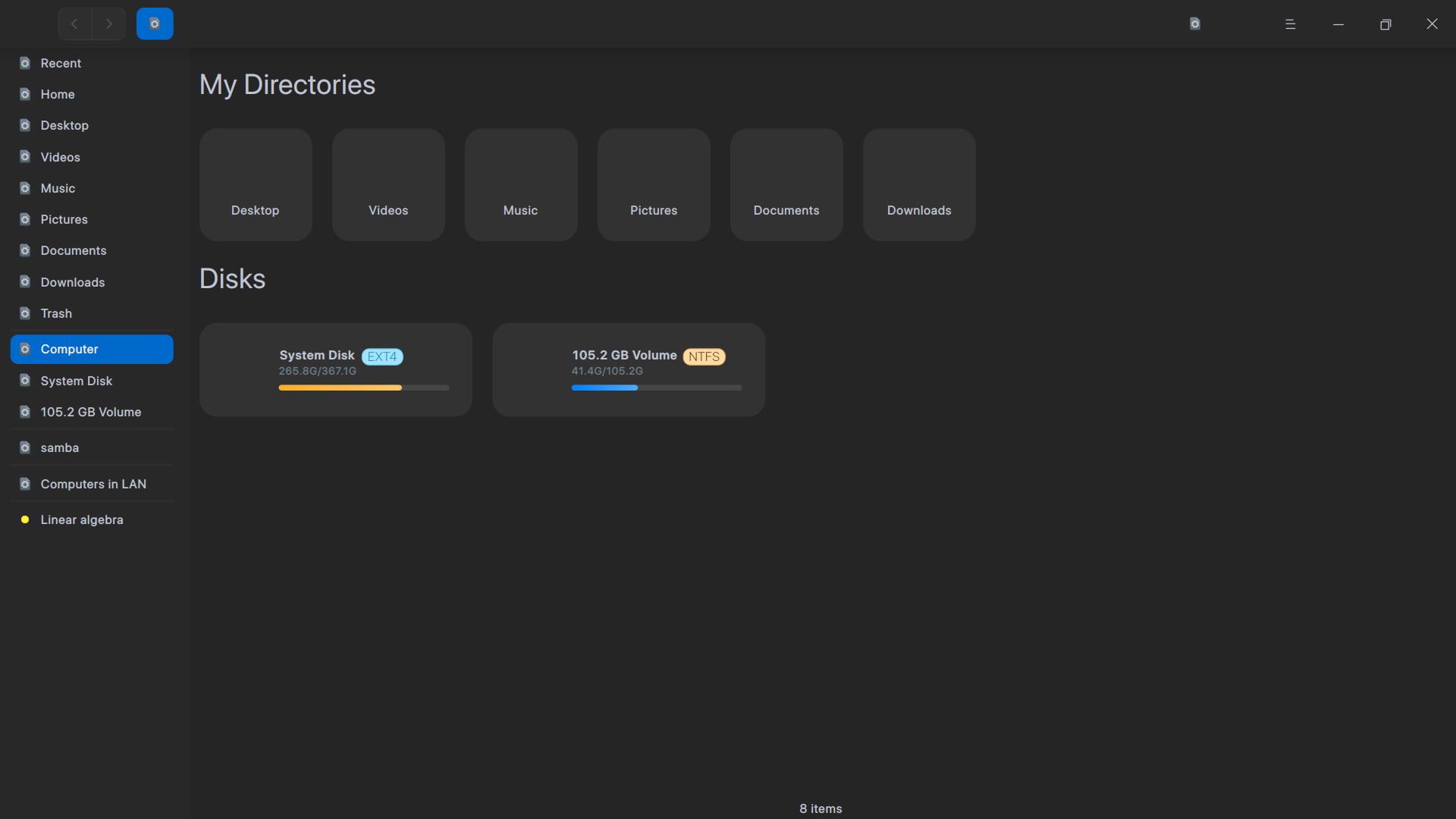Click the System Disk orange usage bar

363,388
